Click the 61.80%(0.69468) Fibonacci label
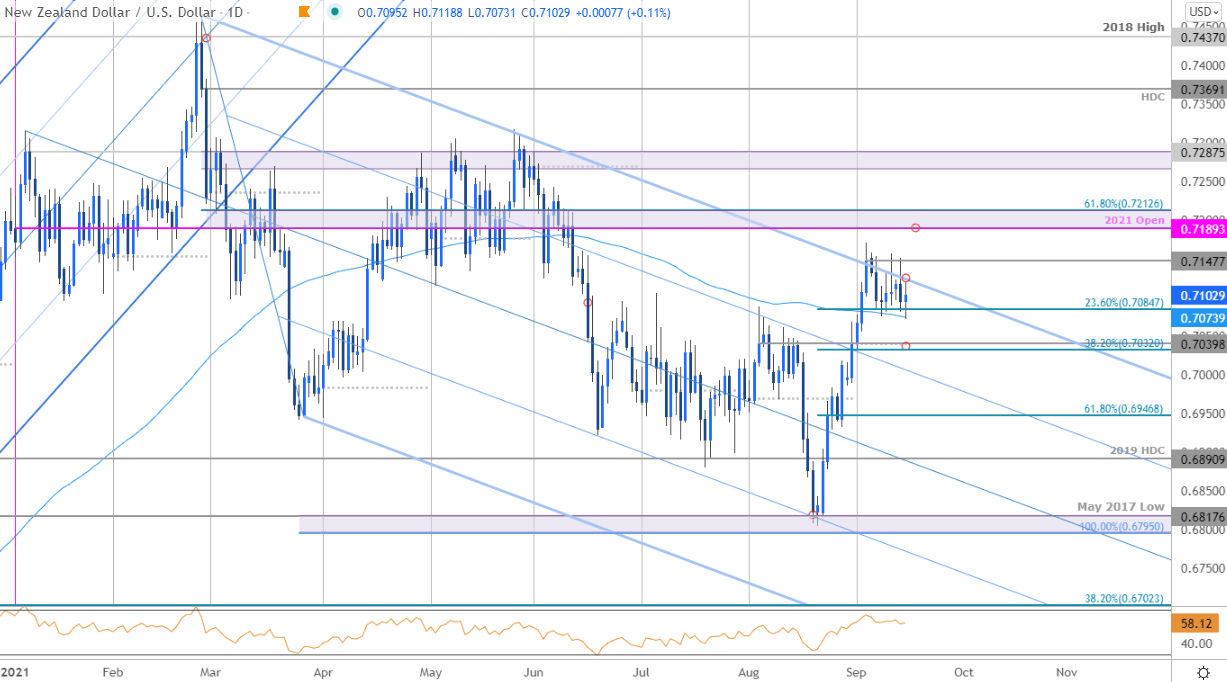 (x=1125, y=408)
